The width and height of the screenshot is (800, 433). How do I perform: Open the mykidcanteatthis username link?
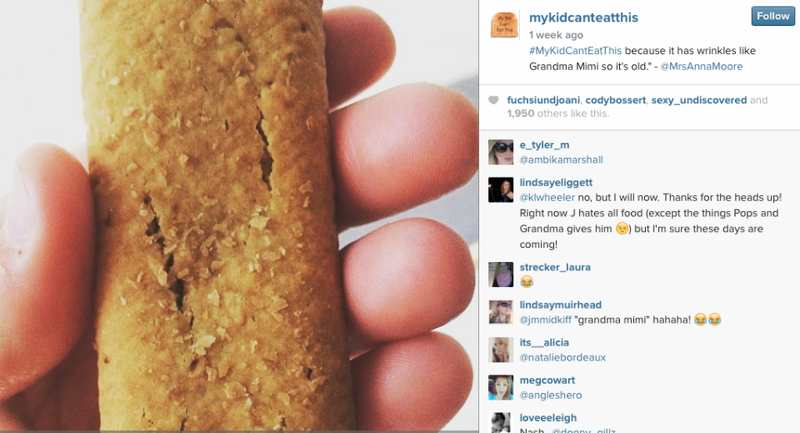pos(583,17)
